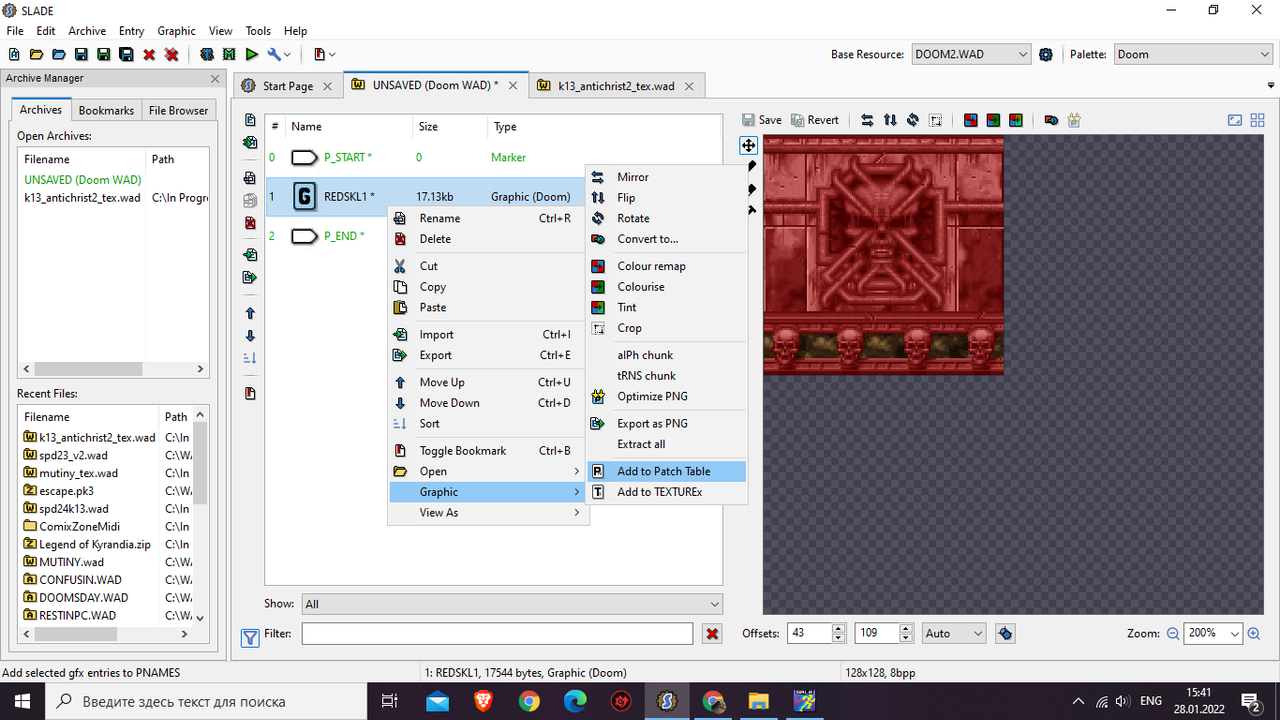Click the single red X Close archive icon
The width and height of the screenshot is (1280, 720).
pos(149,54)
